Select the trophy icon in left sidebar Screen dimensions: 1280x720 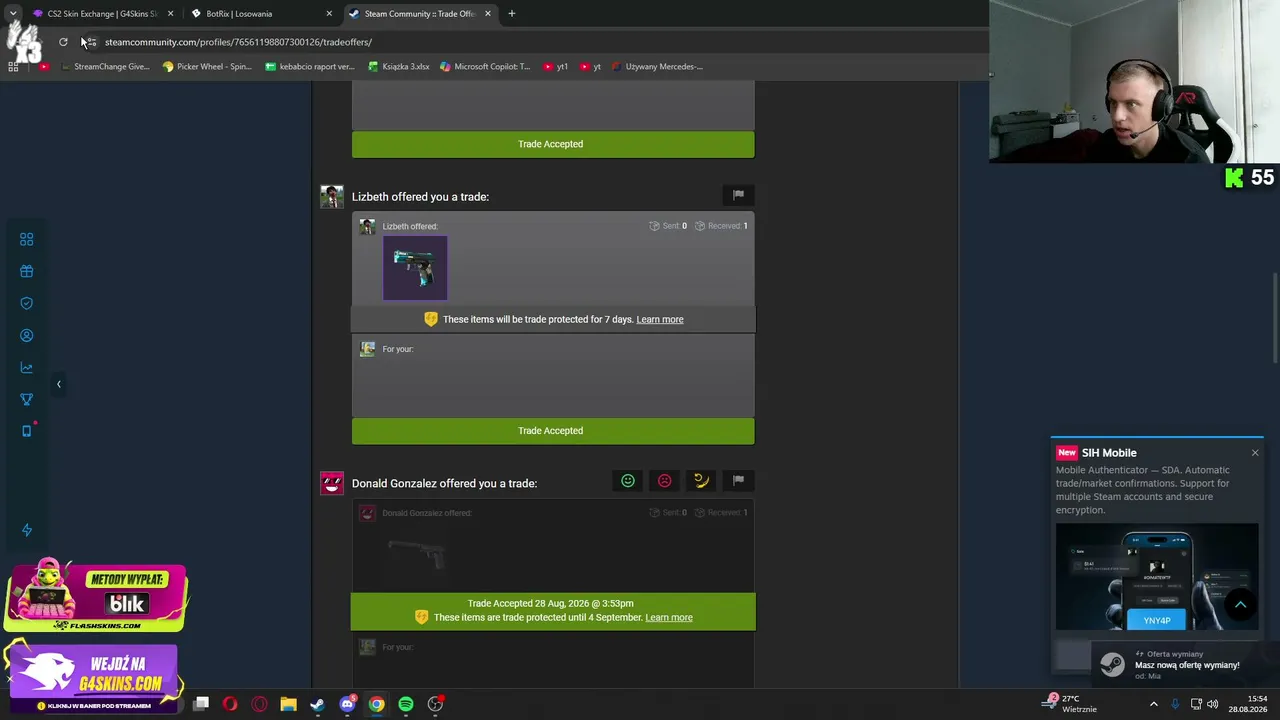(27, 399)
